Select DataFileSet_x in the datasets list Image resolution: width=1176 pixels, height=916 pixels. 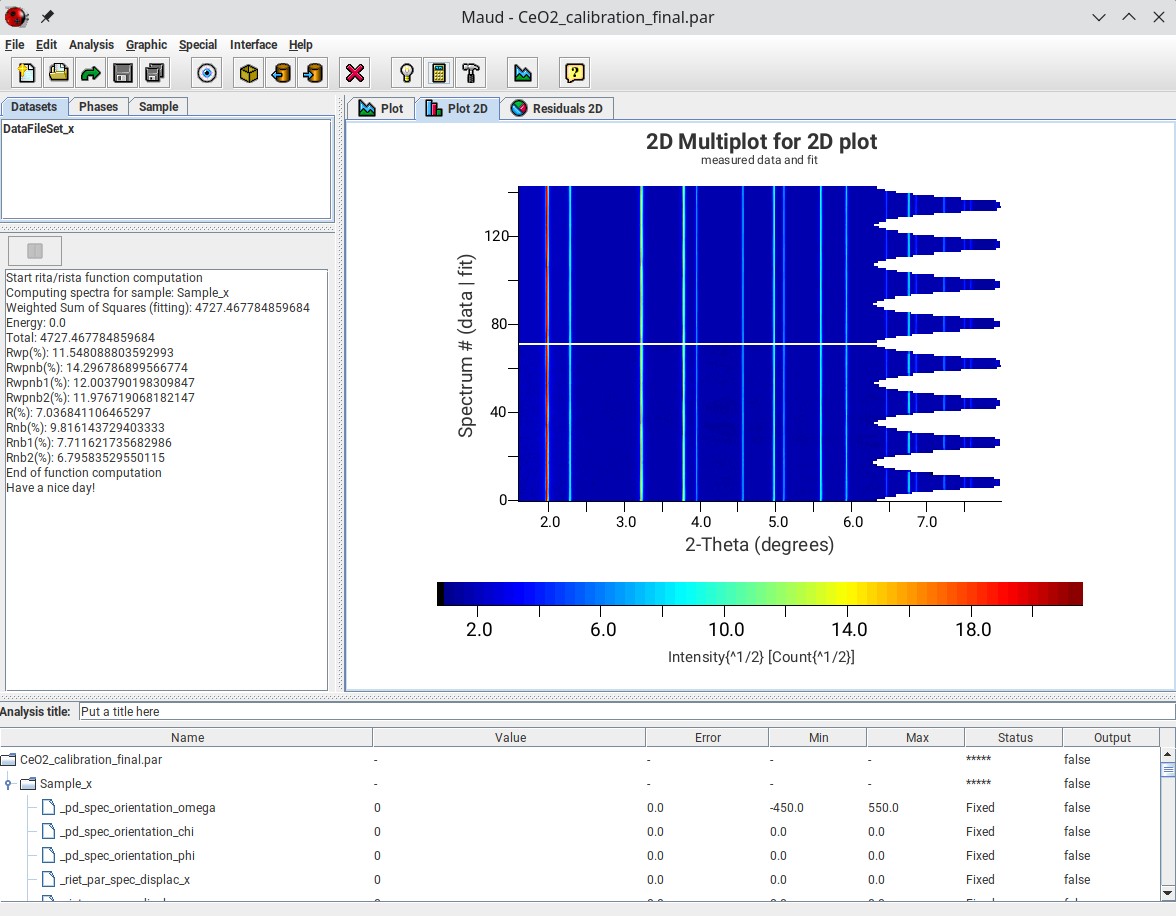[x=39, y=129]
